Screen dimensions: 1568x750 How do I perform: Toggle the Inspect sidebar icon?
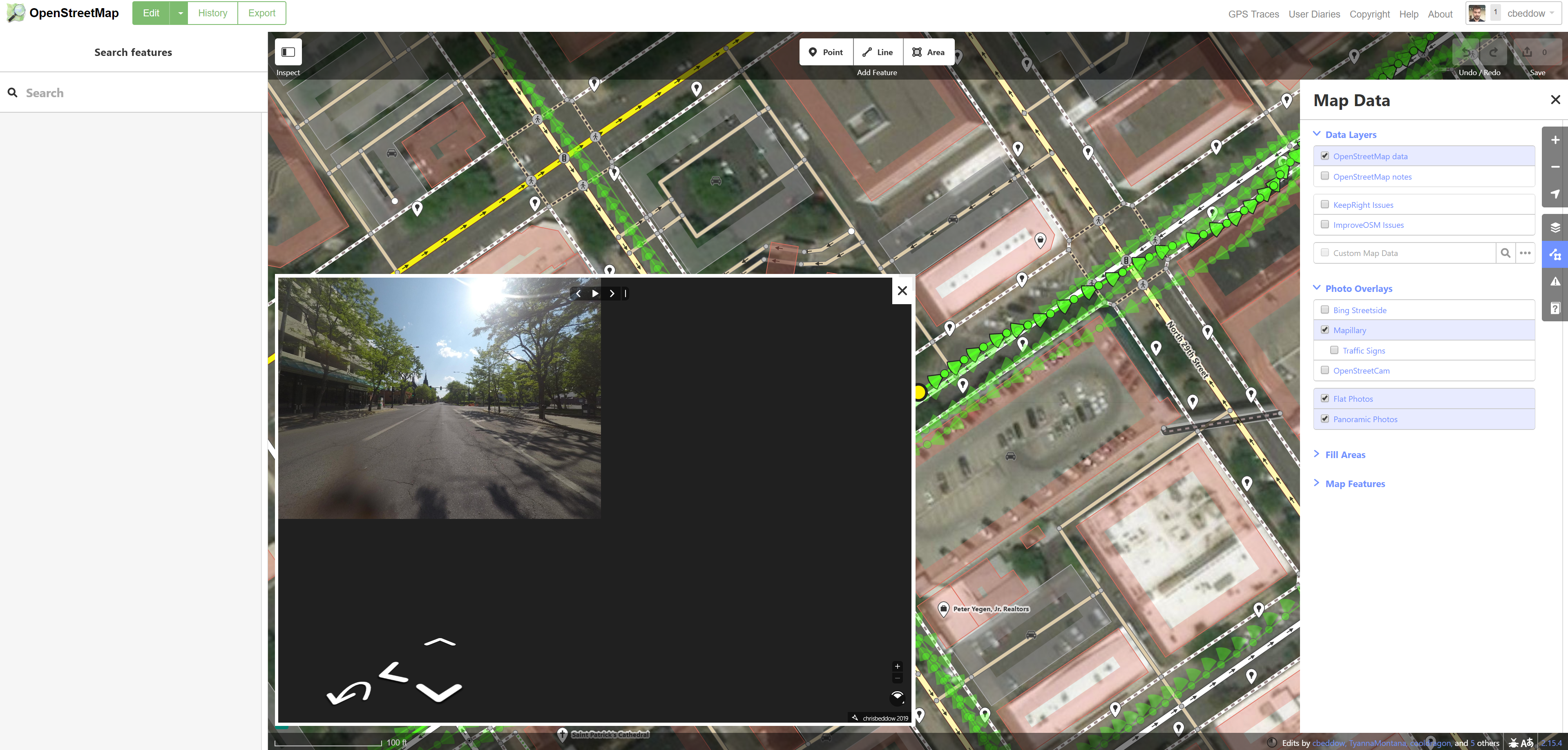click(288, 52)
